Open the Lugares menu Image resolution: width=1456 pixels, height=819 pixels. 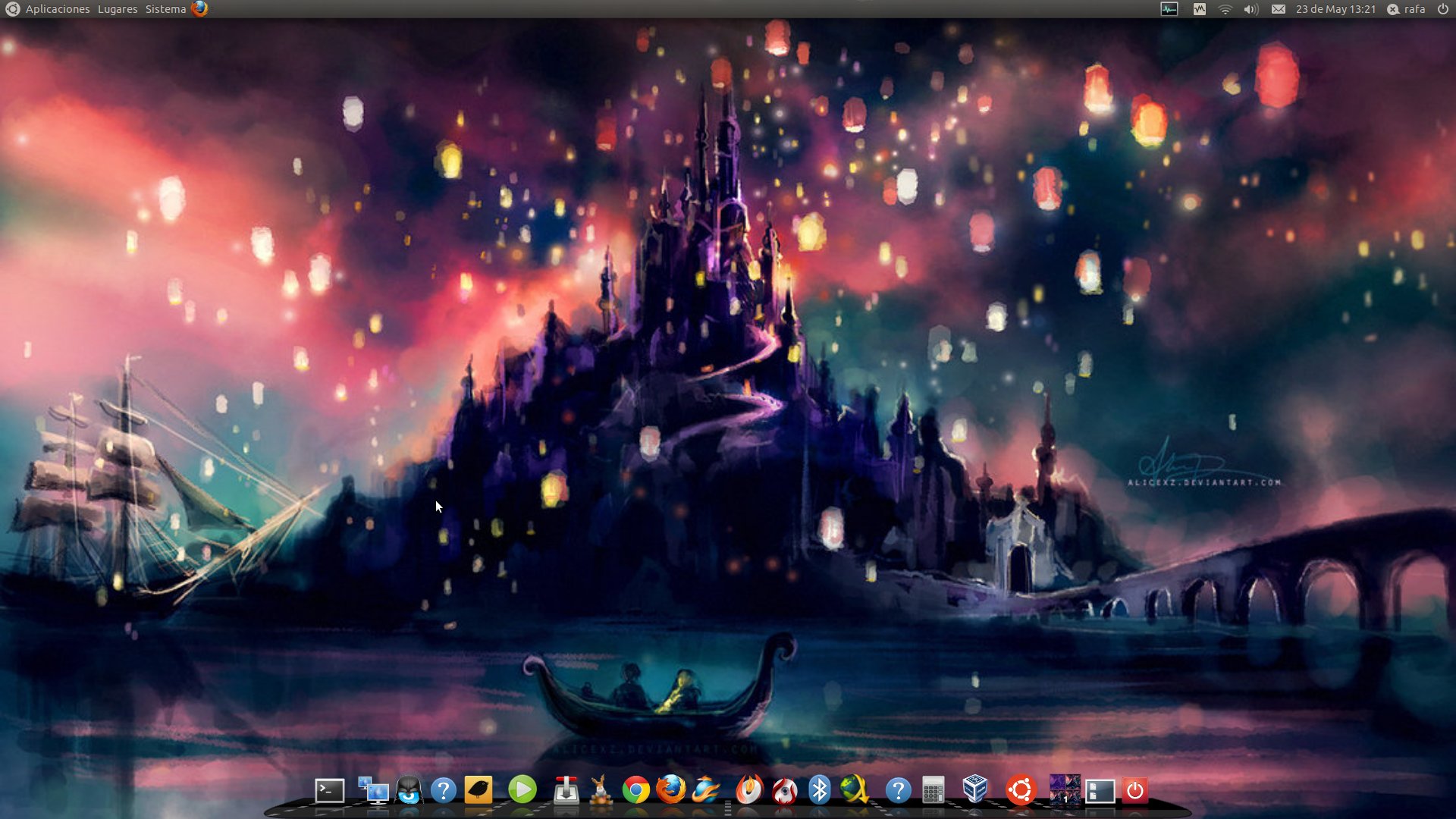tap(118, 9)
